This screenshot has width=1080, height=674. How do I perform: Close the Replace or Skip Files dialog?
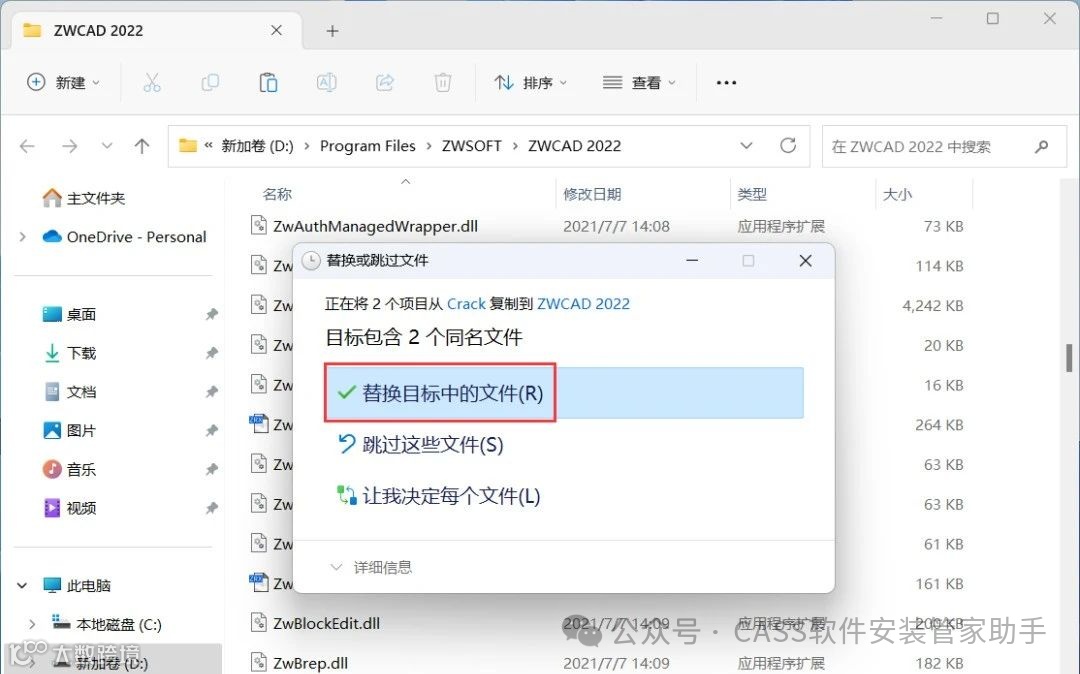tap(805, 261)
